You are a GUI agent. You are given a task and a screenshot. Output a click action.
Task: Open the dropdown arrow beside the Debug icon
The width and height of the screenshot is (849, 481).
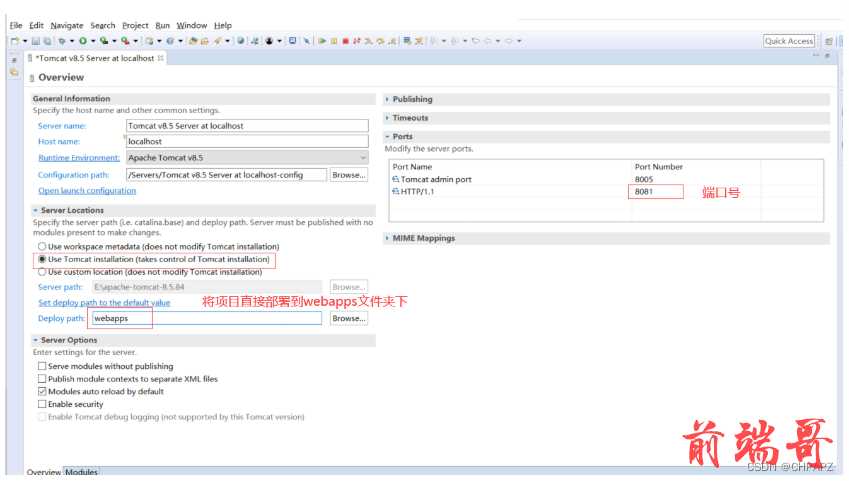tap(72, 41)
